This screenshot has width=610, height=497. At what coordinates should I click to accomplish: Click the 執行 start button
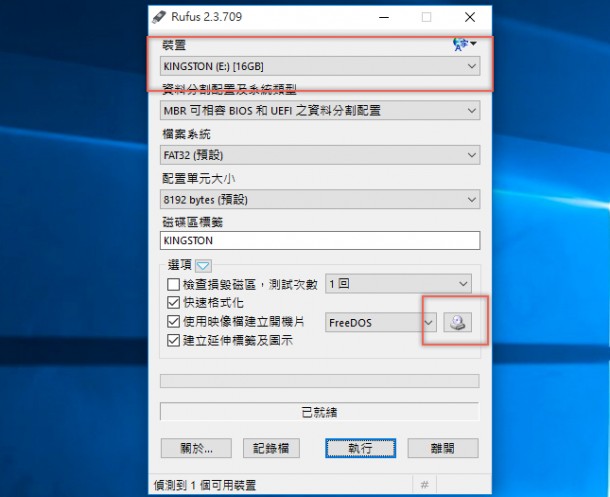click(x=361, y=448)
